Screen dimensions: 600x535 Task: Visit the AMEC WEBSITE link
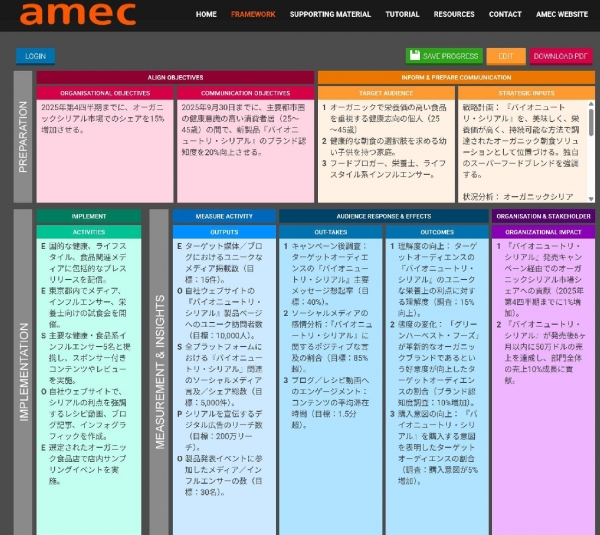click(562, 14)
